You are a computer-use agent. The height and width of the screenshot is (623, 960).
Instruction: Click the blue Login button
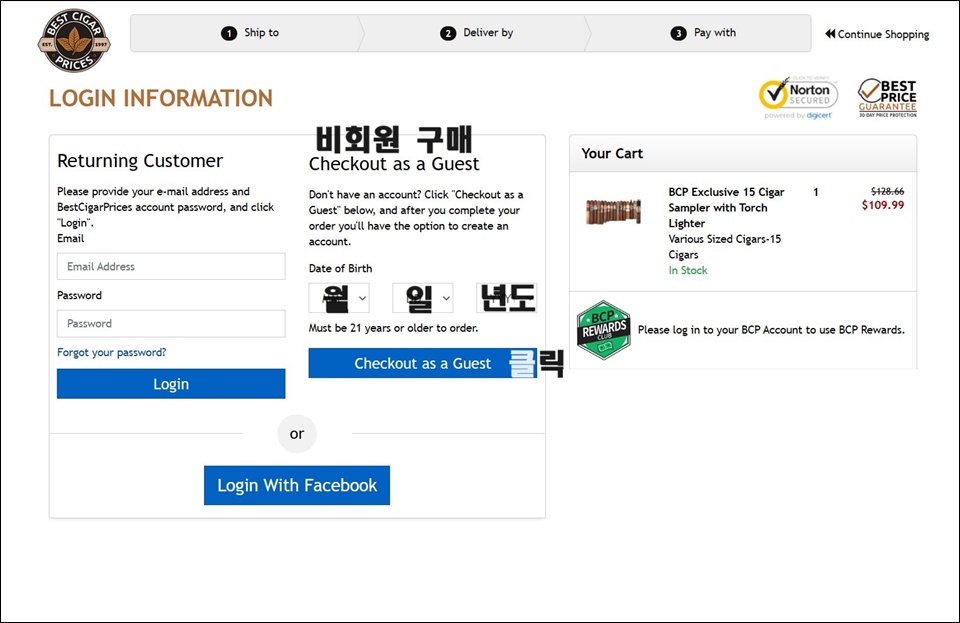(171, 384)
